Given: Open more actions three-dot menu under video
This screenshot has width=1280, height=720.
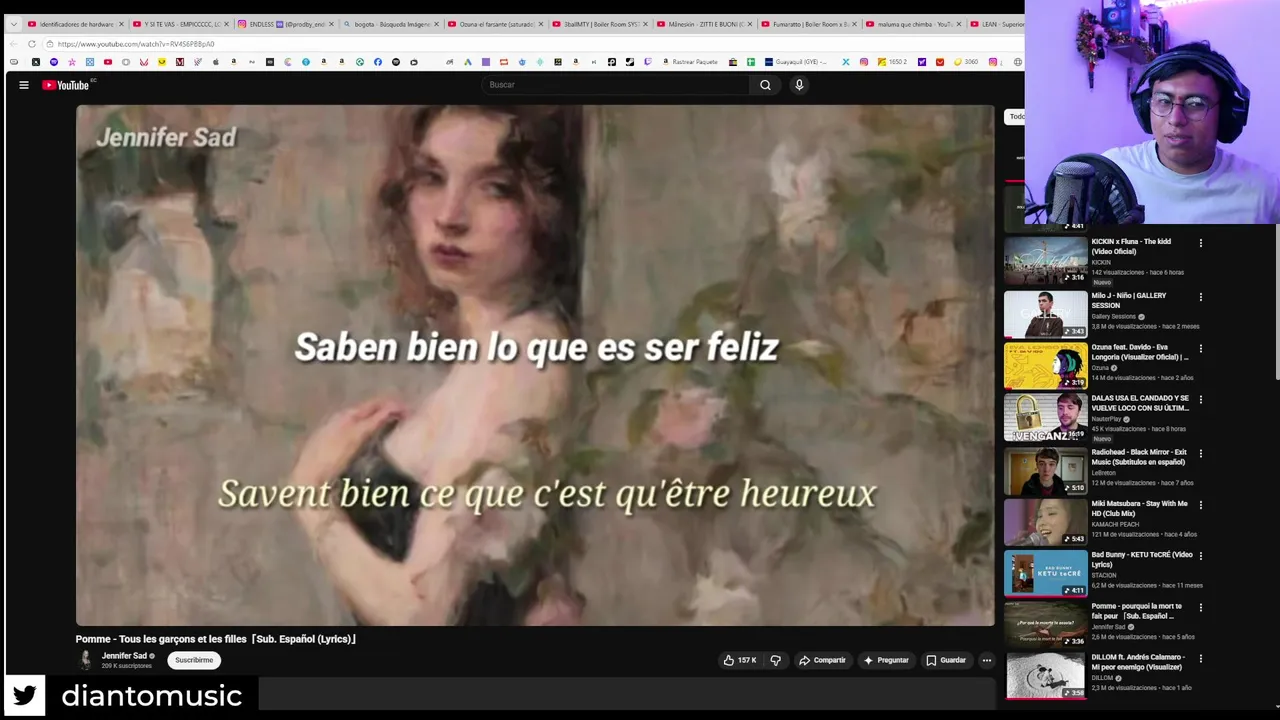Looking at the screenshot, I should [986, 660].
